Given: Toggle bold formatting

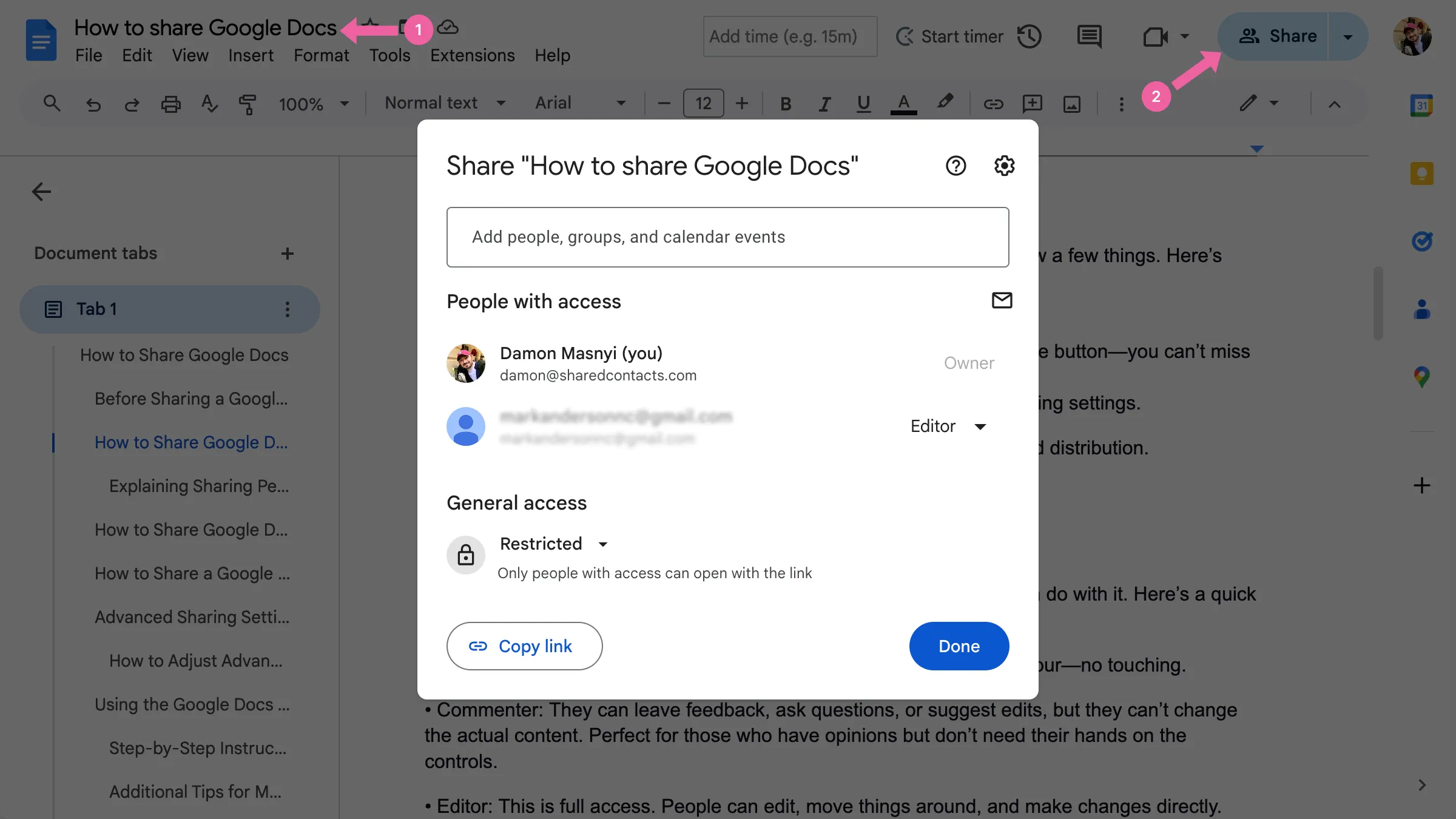Looking at the screenshot, I should pos(786,103).
